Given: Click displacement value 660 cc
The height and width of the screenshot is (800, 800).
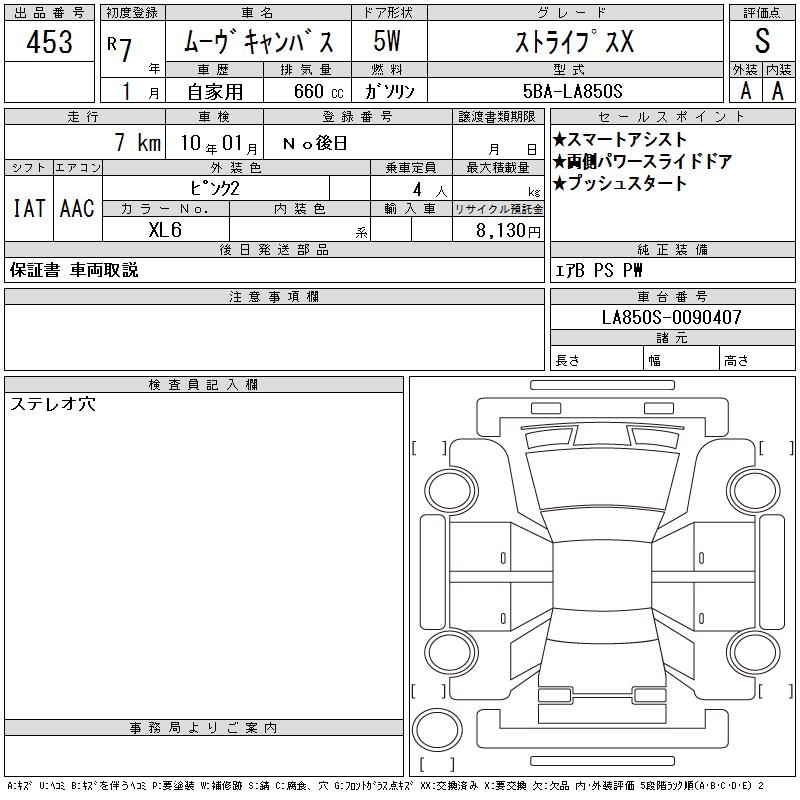Looking at the screenshot, I should point(318,91).
